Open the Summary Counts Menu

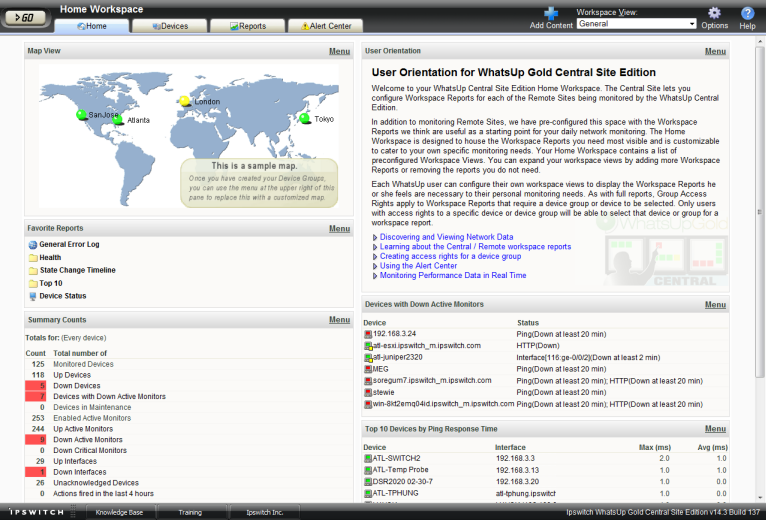click(339, 320)
